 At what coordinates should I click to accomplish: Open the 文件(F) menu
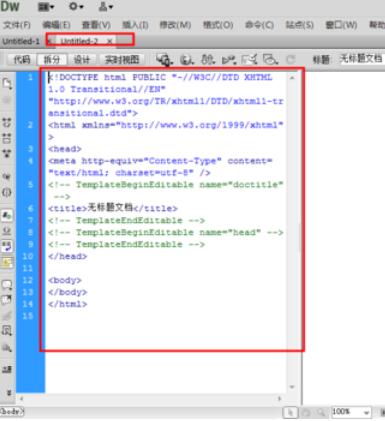tap(17, 25)
